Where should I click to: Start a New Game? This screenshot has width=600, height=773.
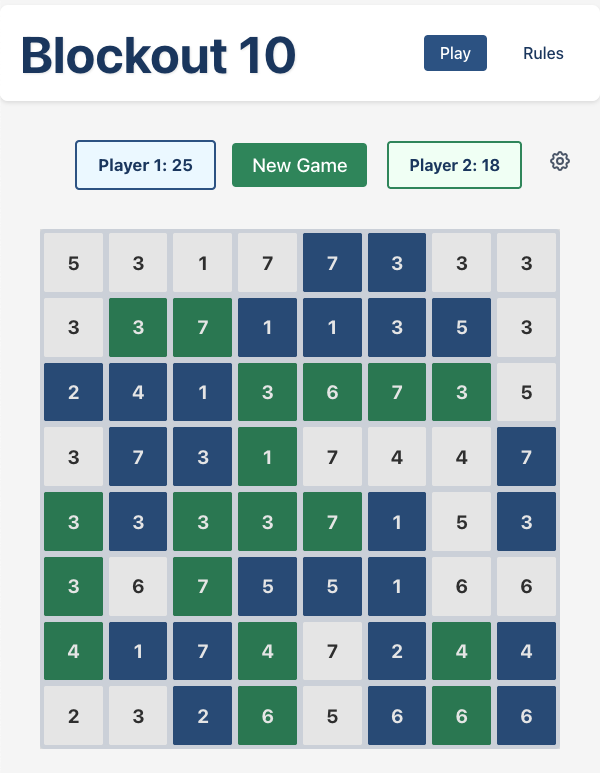click(x=300, y=165)
